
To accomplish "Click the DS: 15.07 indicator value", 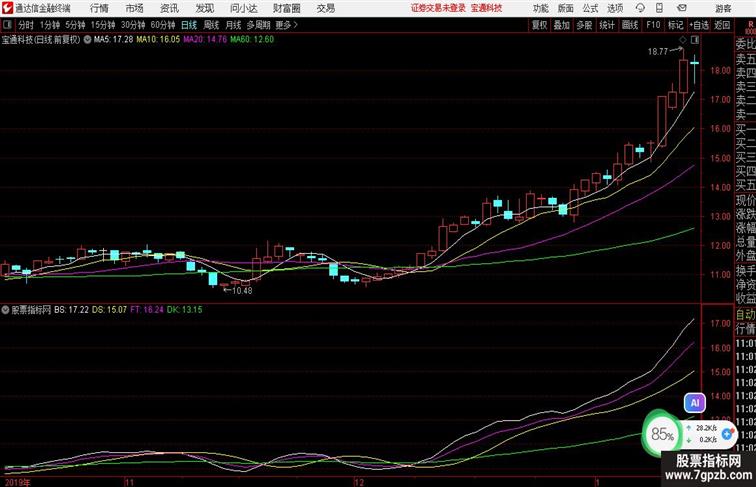I will (109, 310).
